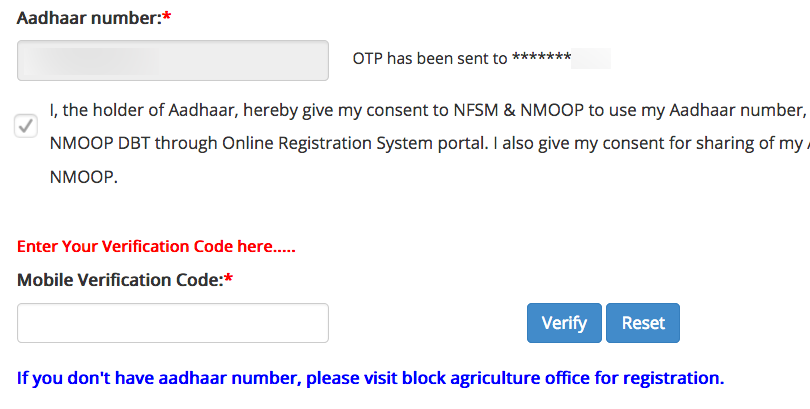Click the final "NMOOP." consent line
Viewport: 810px width, 409px height.
click(83, 176)
